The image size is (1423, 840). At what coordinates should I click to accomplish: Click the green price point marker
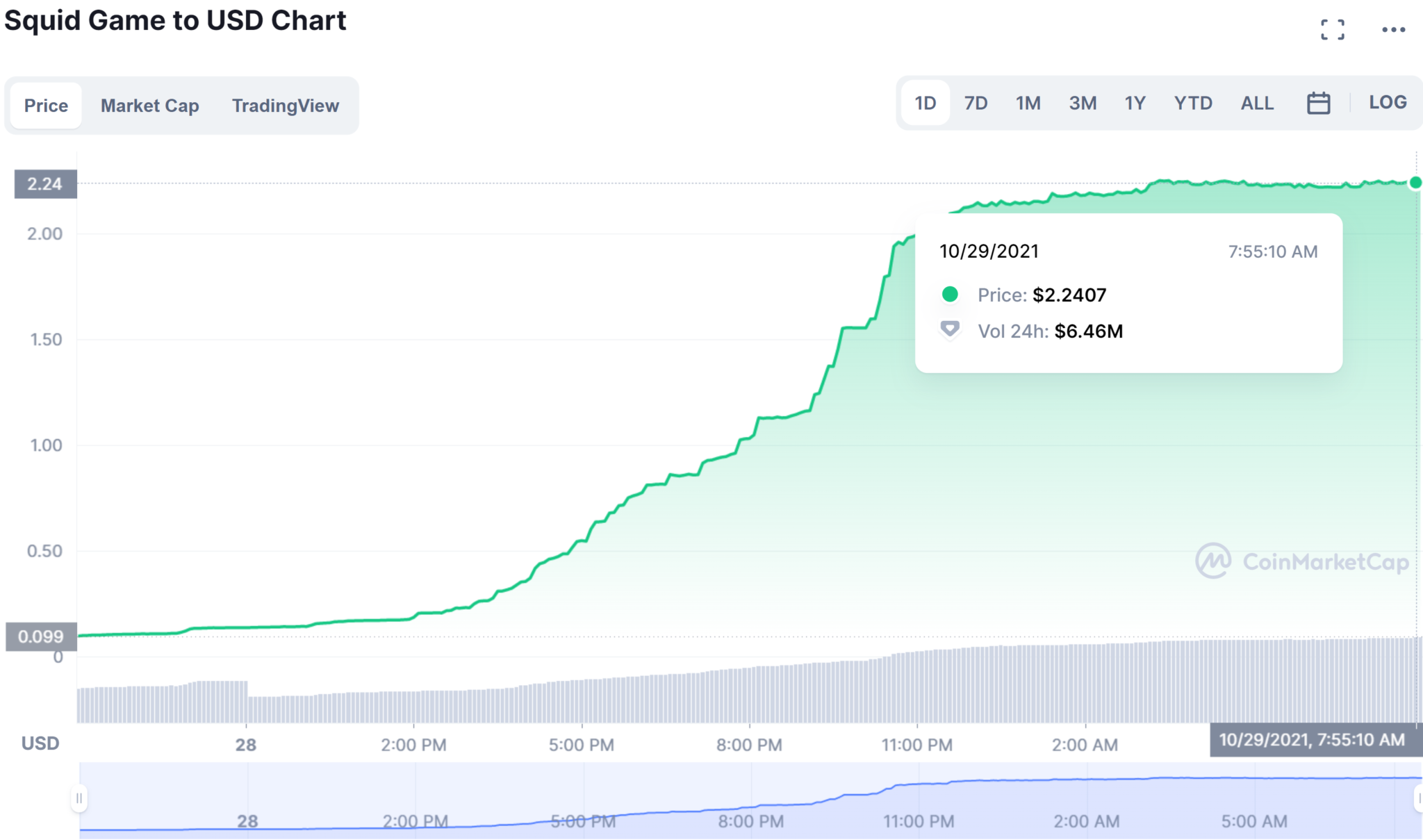pos(1415,183)
